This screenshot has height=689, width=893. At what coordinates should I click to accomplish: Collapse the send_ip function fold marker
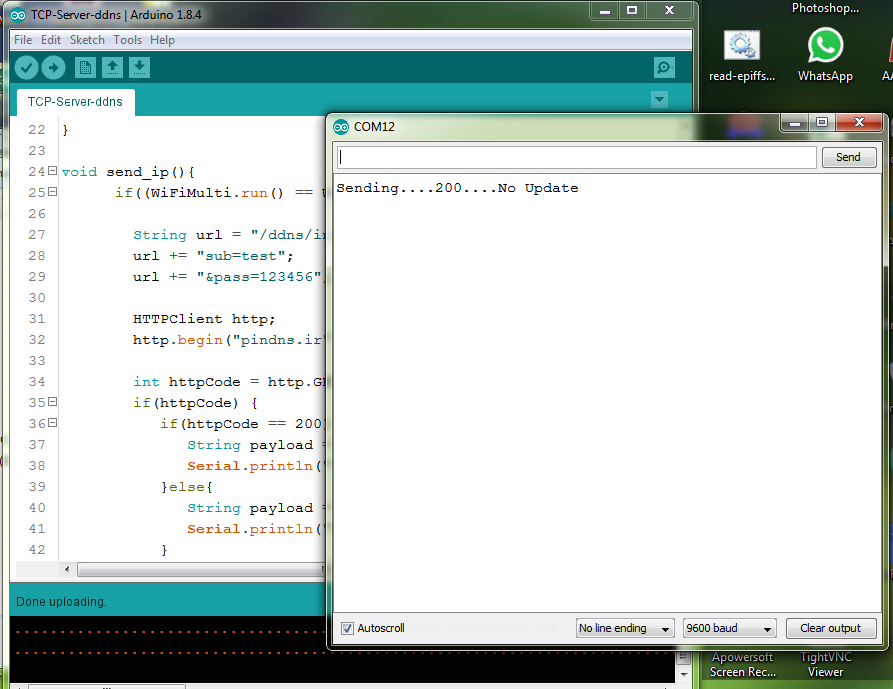coord(52,171)
